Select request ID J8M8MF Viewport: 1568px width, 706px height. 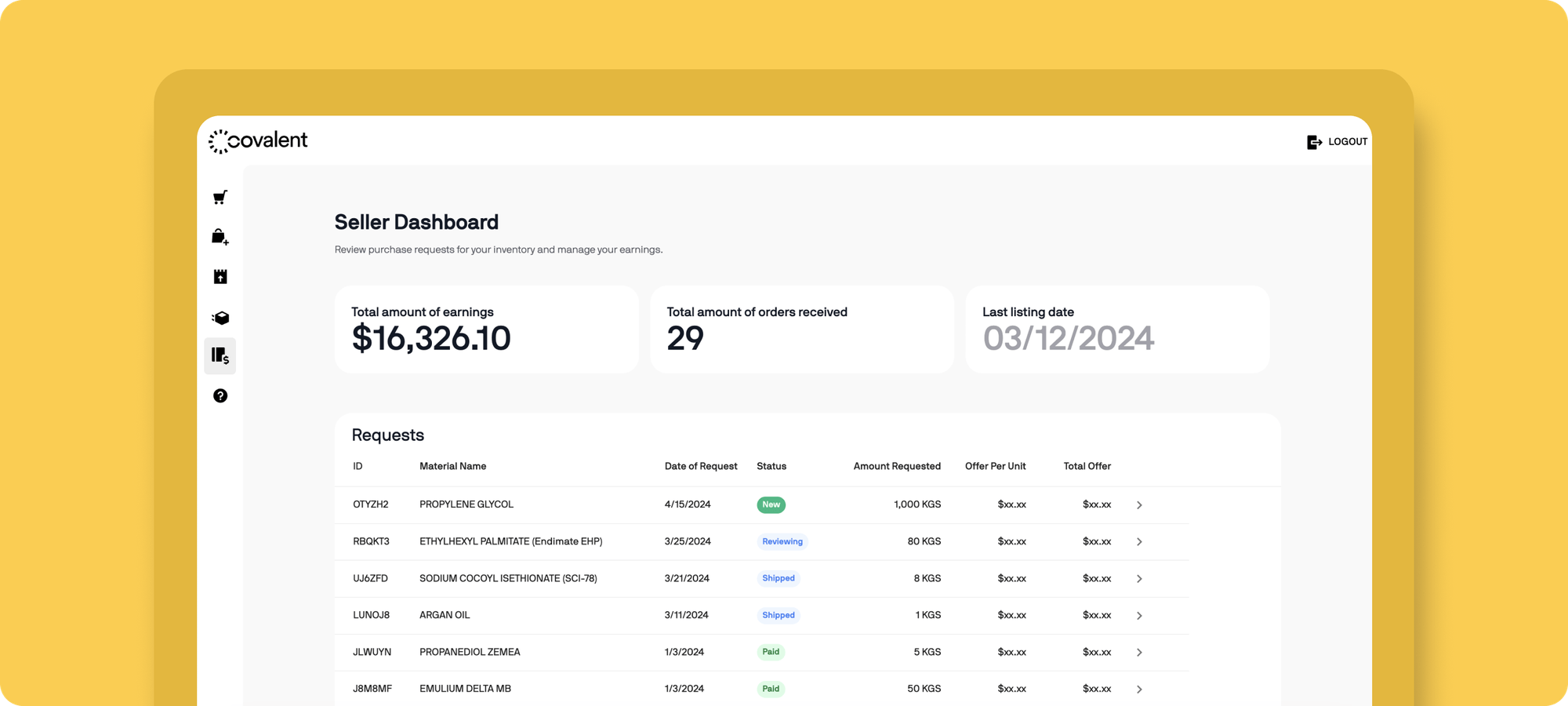point(372,690)
